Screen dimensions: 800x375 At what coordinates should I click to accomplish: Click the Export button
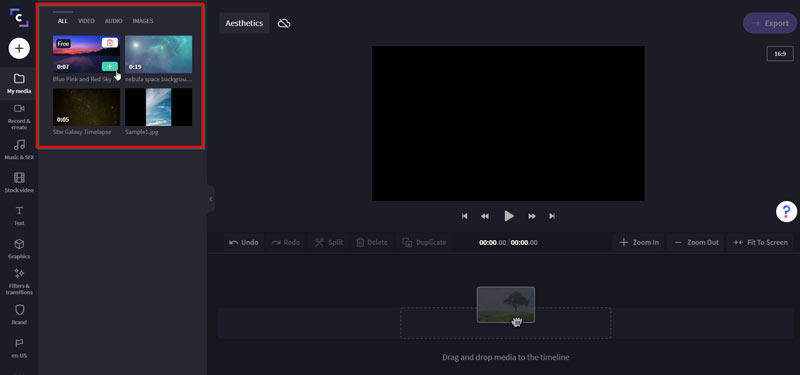[x=770, y=23]
